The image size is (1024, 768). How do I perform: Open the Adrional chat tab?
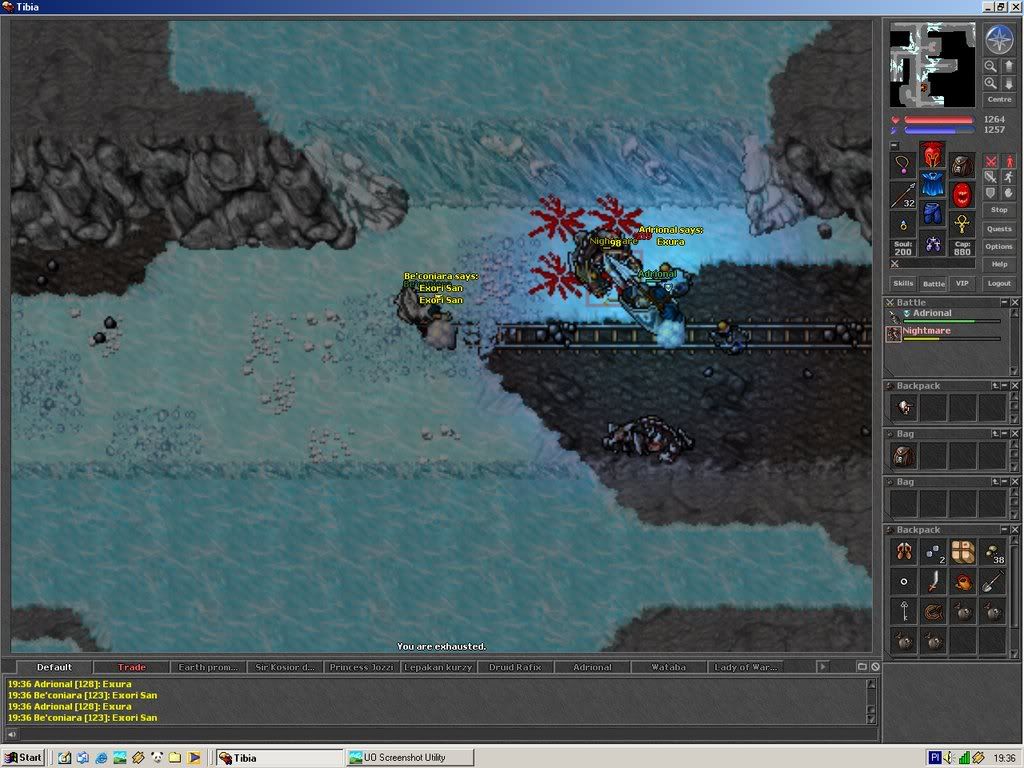[x=592, y=667]
